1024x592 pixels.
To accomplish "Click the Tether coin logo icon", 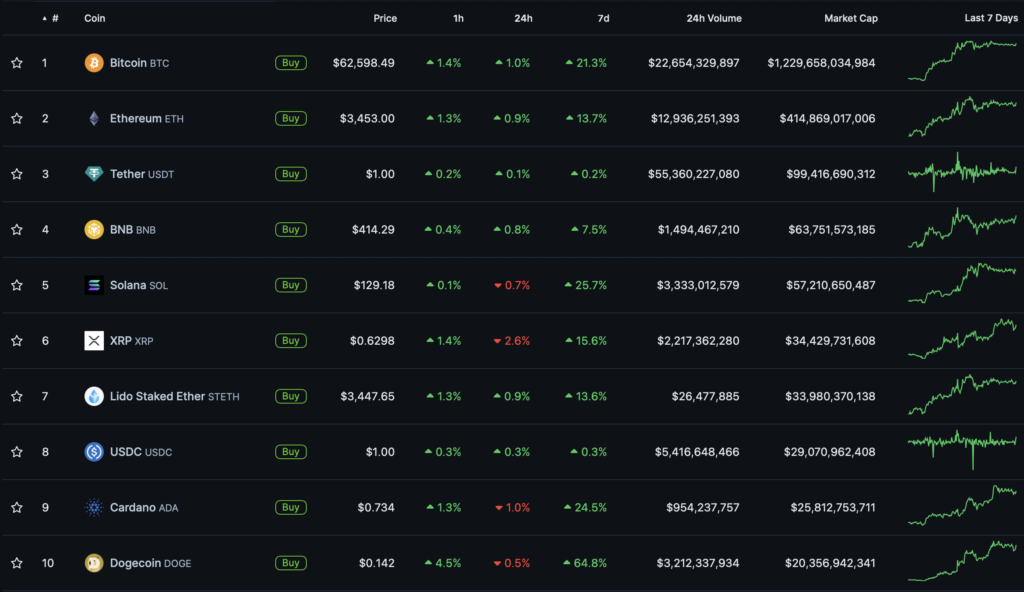I will [x=94, y=174].
